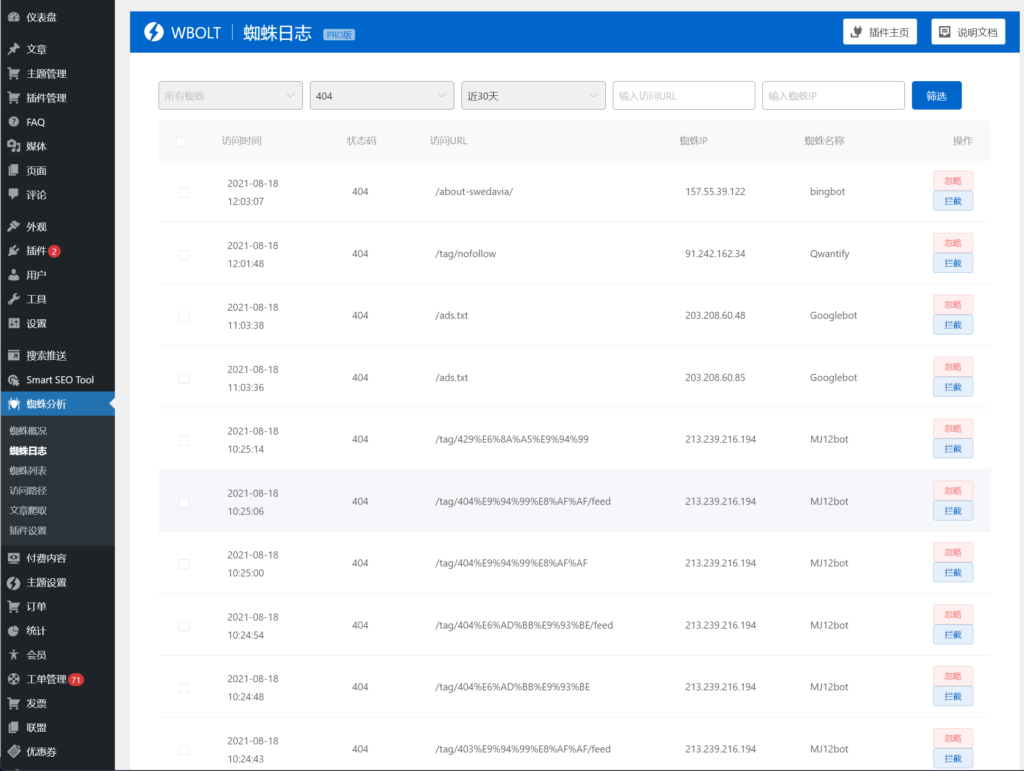Expand the 404 status code dropdown
Screen dimensions: 1024x771
click(382, 96)
